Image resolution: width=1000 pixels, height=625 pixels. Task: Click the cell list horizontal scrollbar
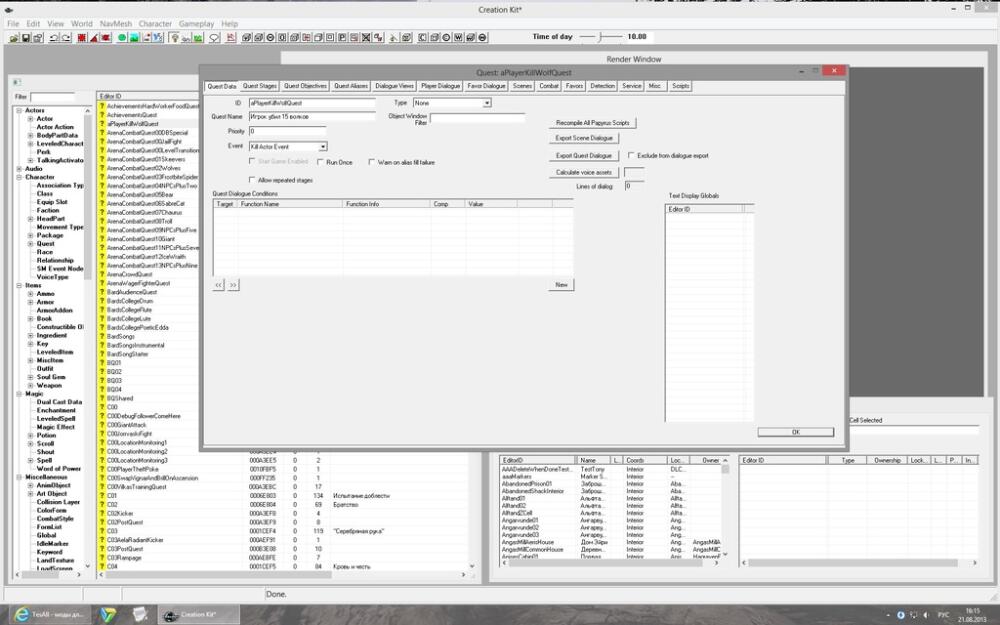(x=610, y=563)
